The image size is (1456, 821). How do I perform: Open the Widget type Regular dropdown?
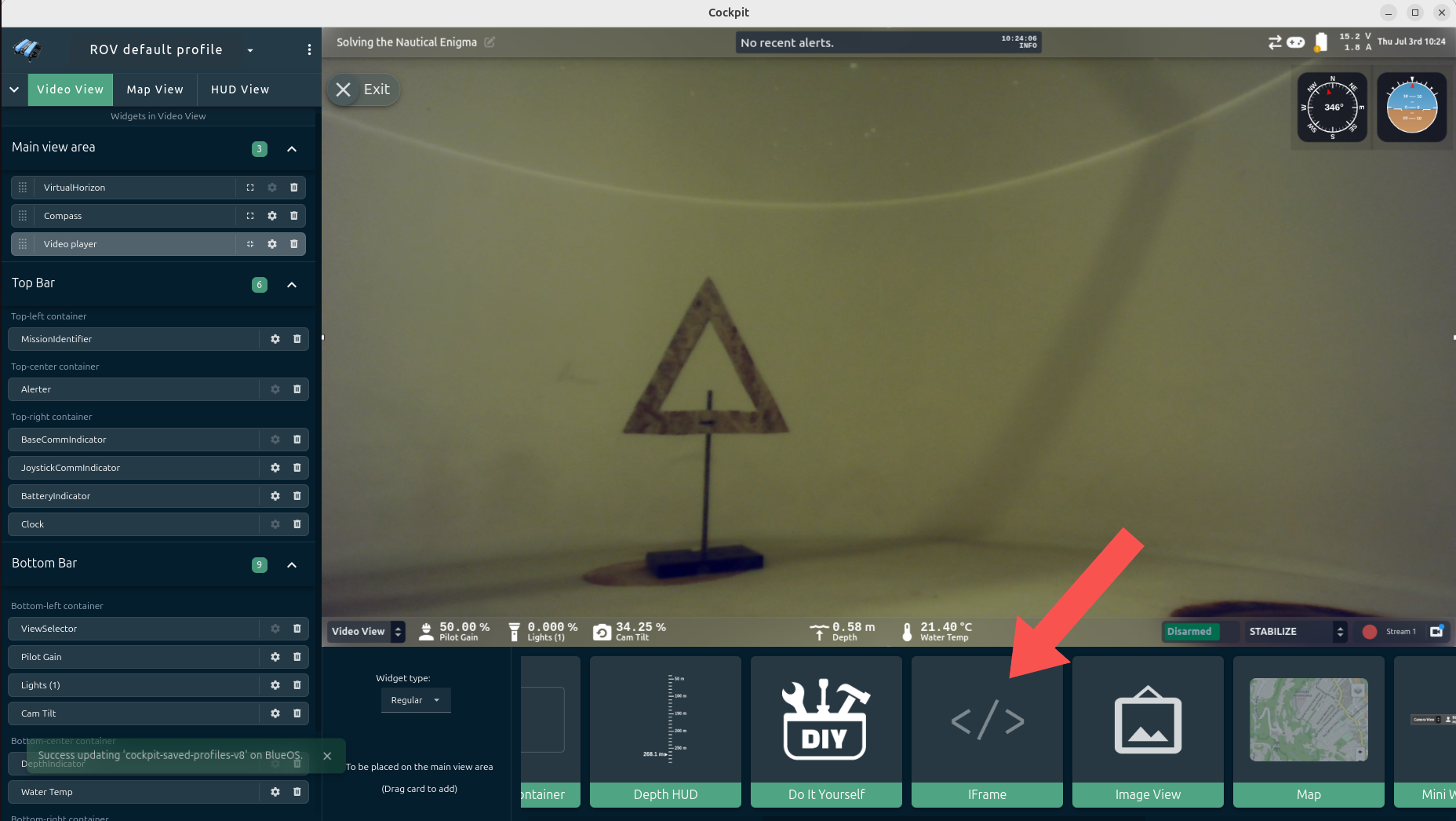click(x=416, y=700)
